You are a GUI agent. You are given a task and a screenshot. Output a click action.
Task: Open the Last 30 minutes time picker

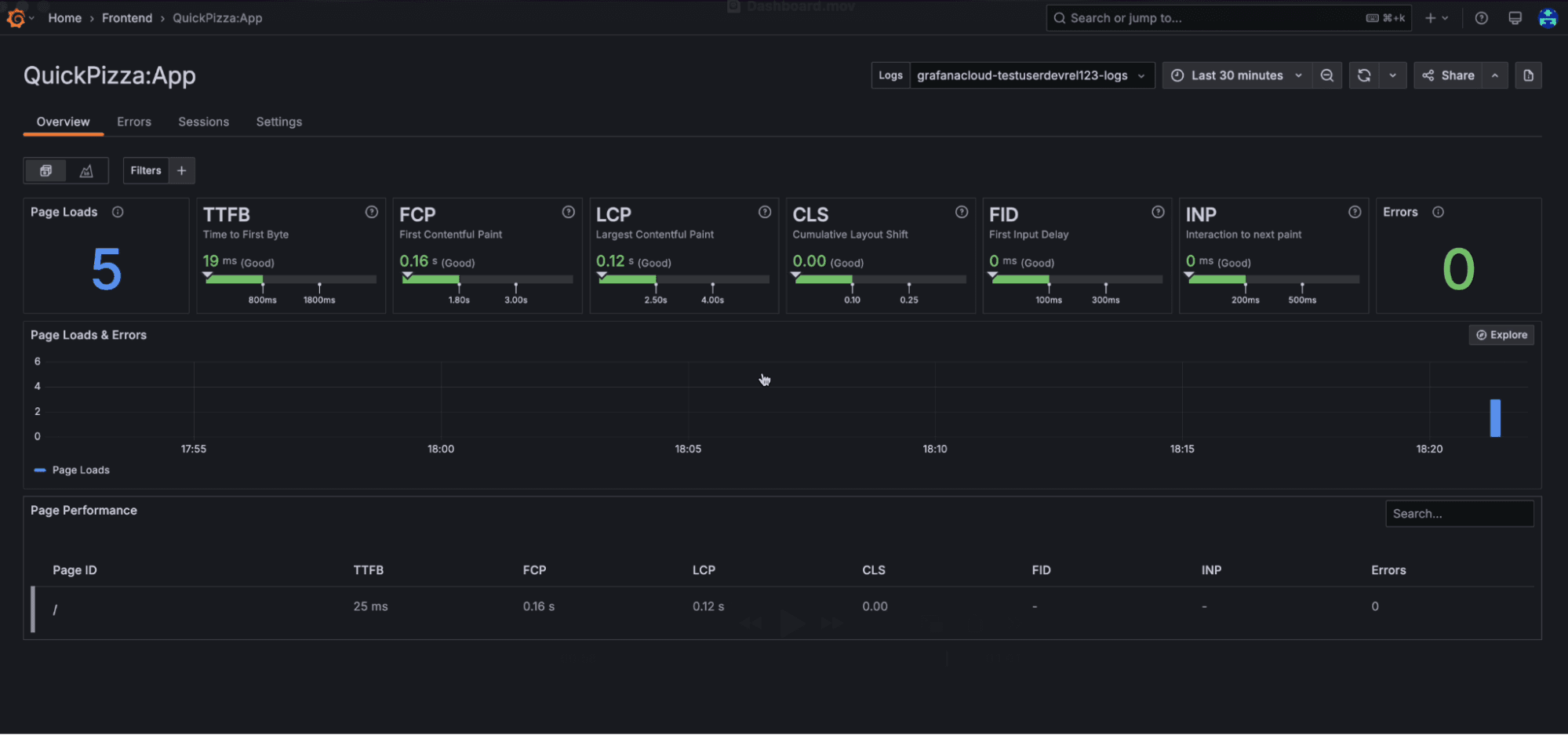point(1236,75)
